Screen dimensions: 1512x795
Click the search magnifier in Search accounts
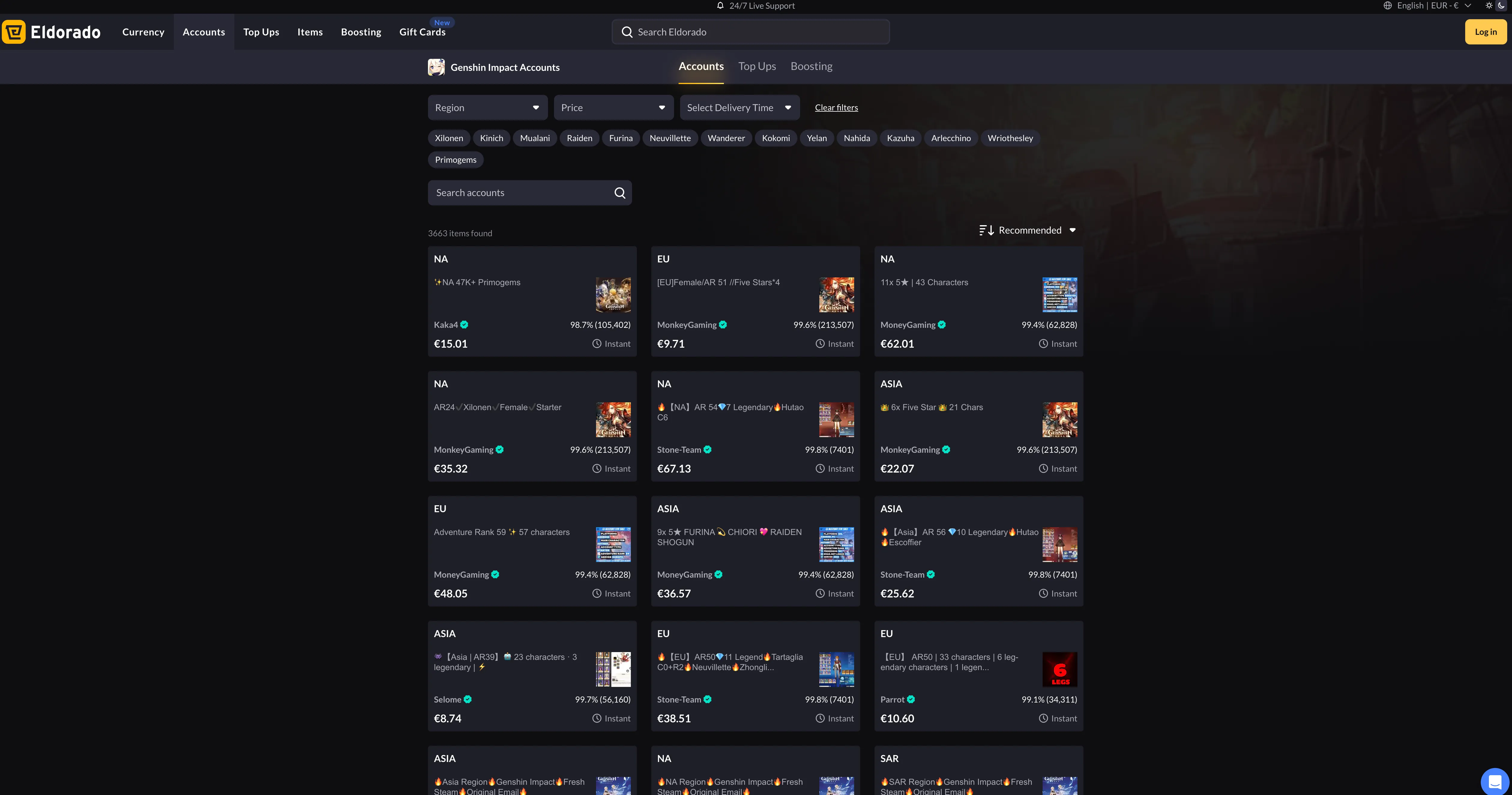point(619,192)
